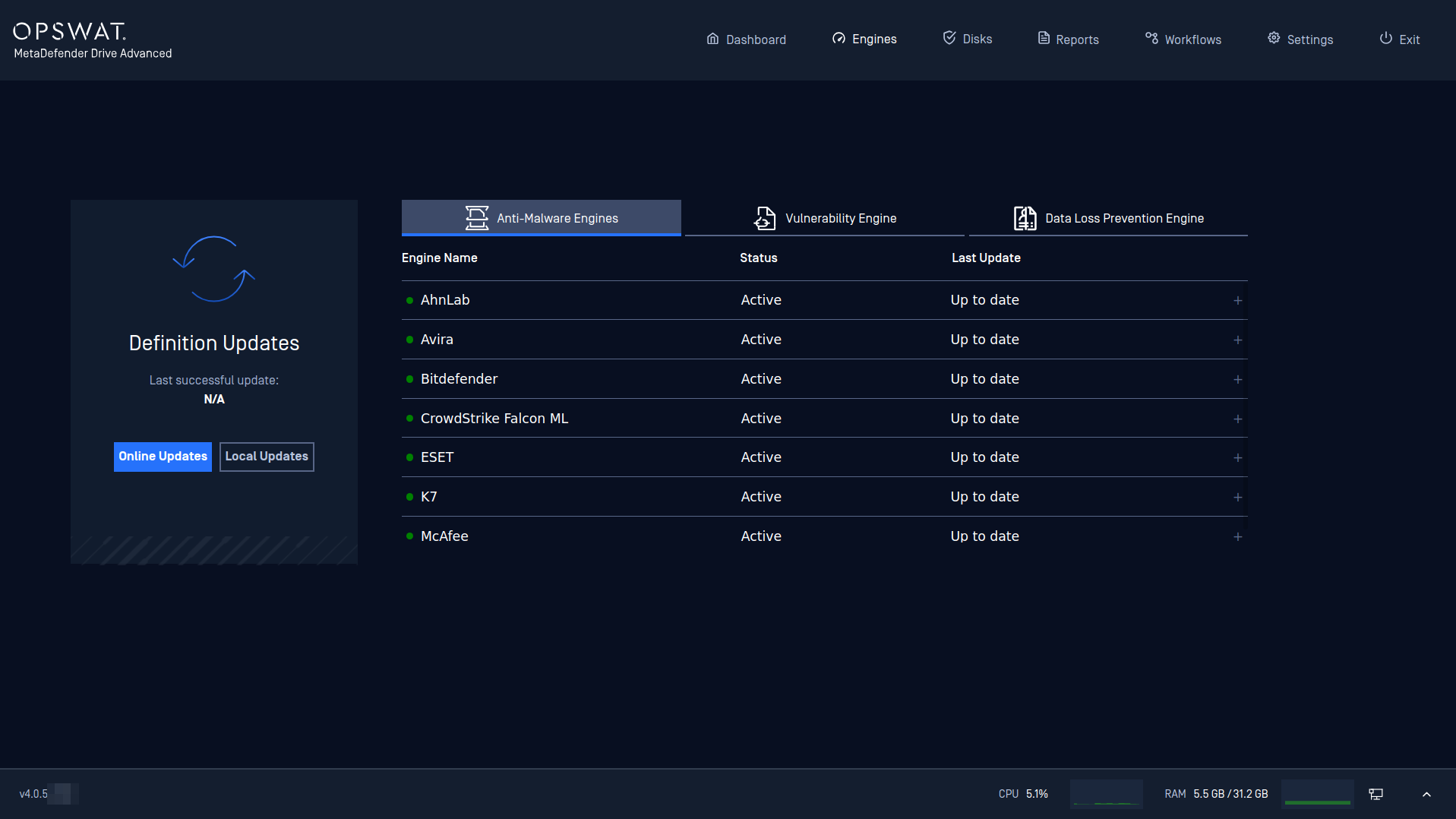Click the Exit power icon

(1386, 38)
